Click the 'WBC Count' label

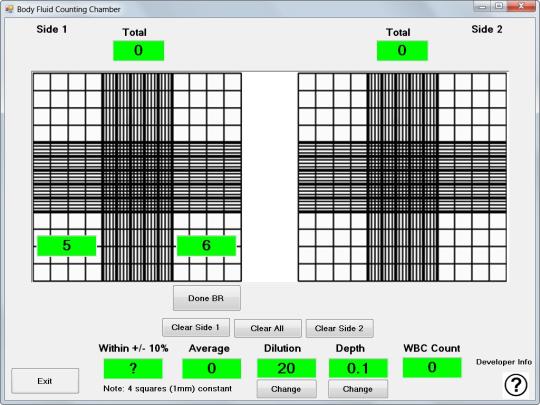tap(432, 348)
